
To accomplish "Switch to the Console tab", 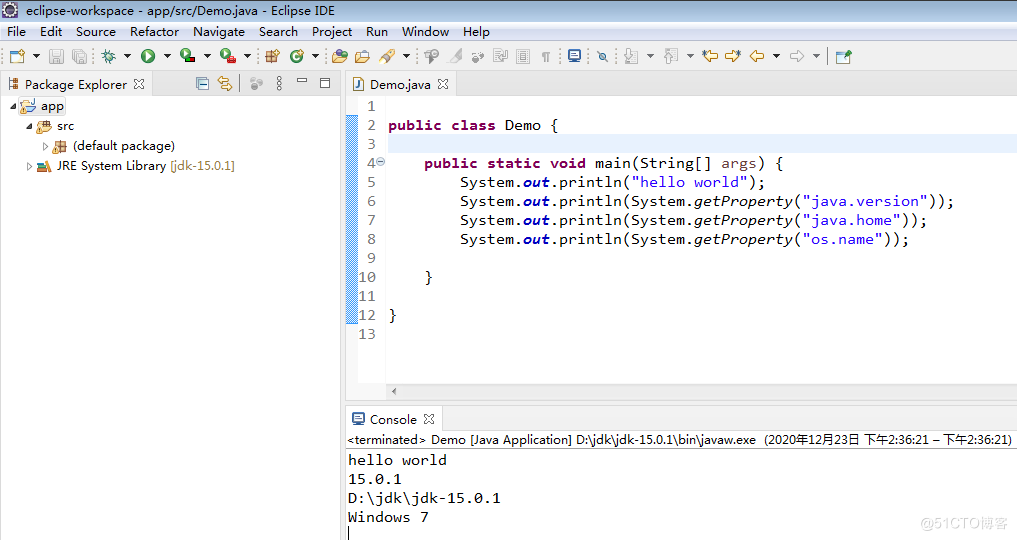I will tap(392, 419).
